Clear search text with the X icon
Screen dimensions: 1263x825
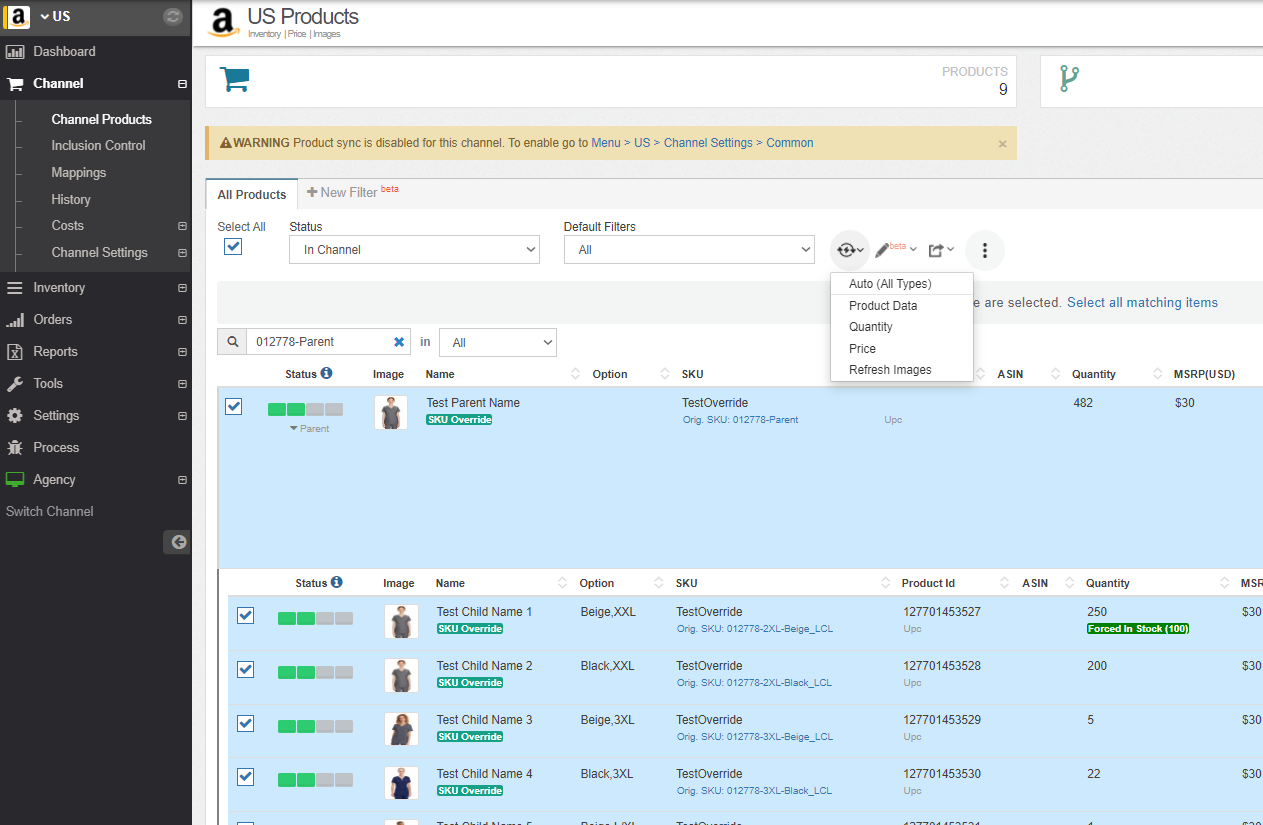(x=399, y=342)
